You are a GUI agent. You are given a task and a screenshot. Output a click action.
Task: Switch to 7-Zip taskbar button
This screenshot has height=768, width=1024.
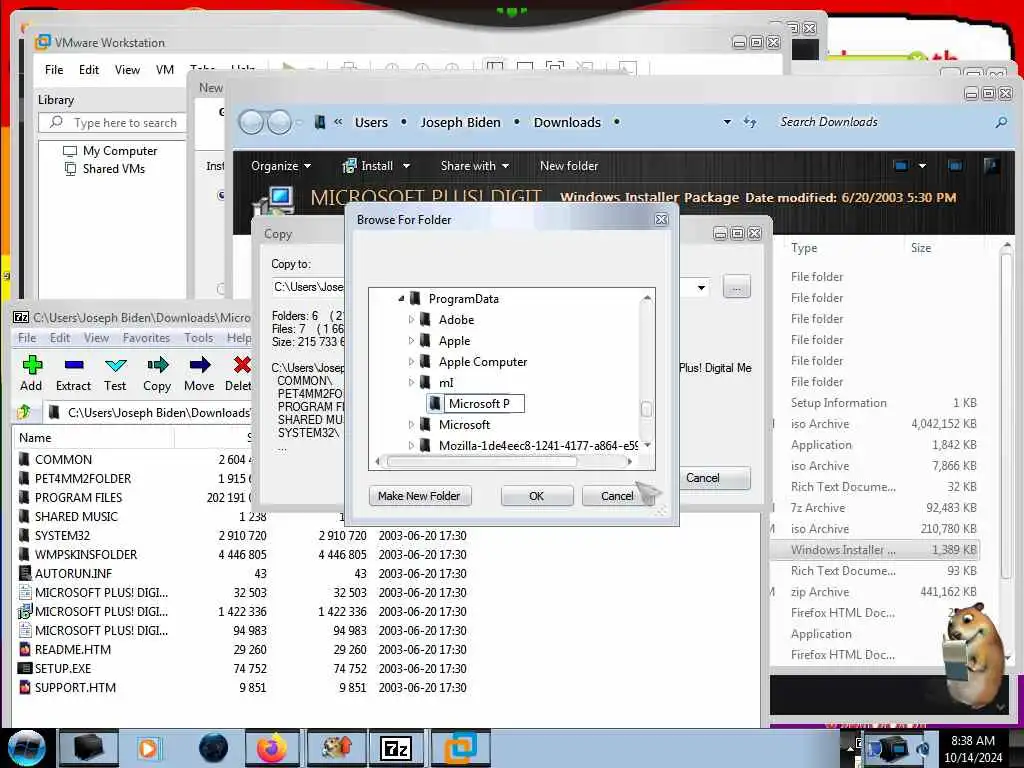coord(396,748)
